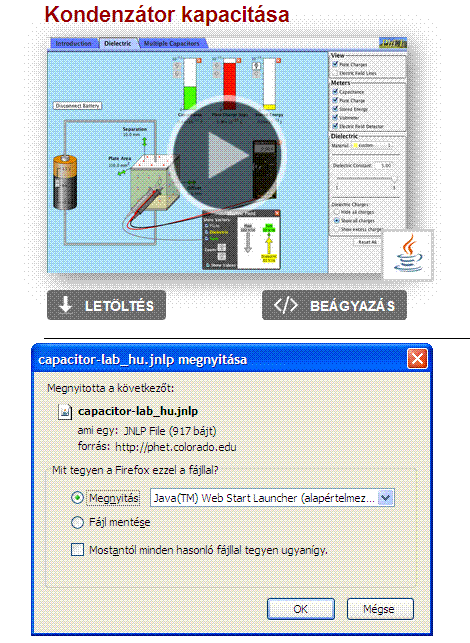Screen dimensions: 470x643
Task: Click the Java logo icon
Action: coord(408,255)
